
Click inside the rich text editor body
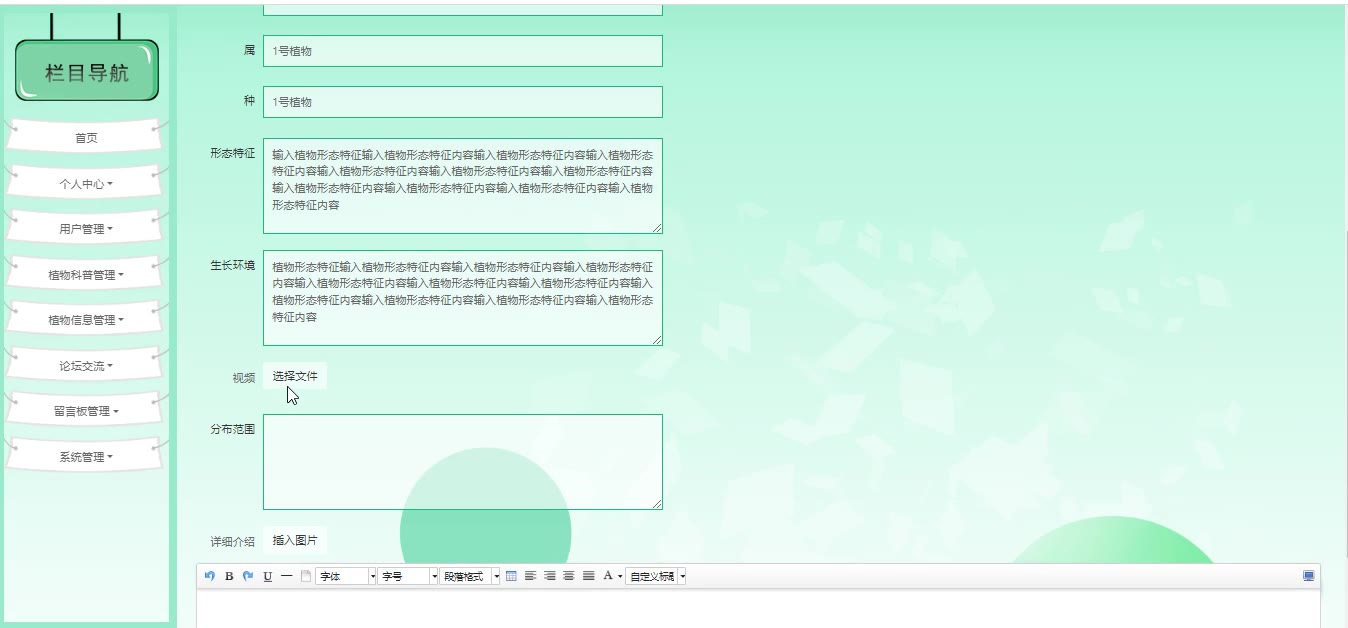click(758, 609)
